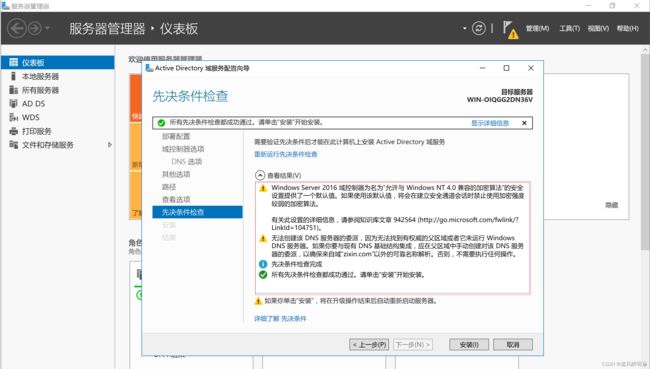The image size is (650, 369).
Task: Open the 视图(V) menu
Action: (598, 28)
